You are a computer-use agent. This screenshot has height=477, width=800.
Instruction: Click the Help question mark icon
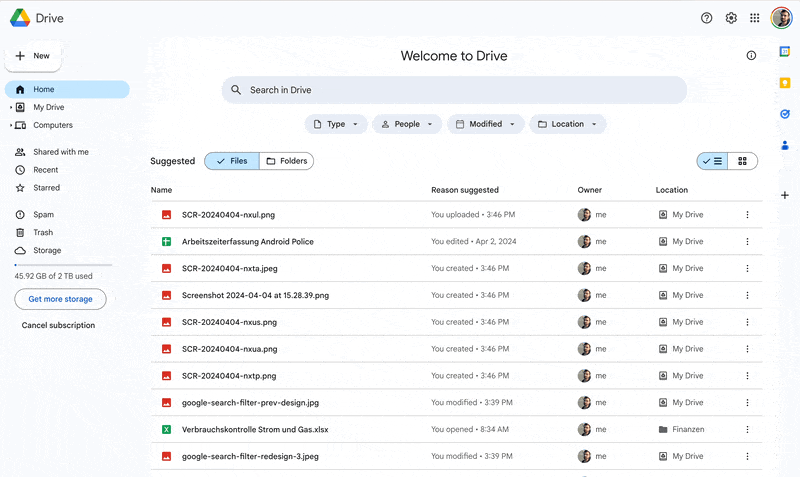(707, 18)
